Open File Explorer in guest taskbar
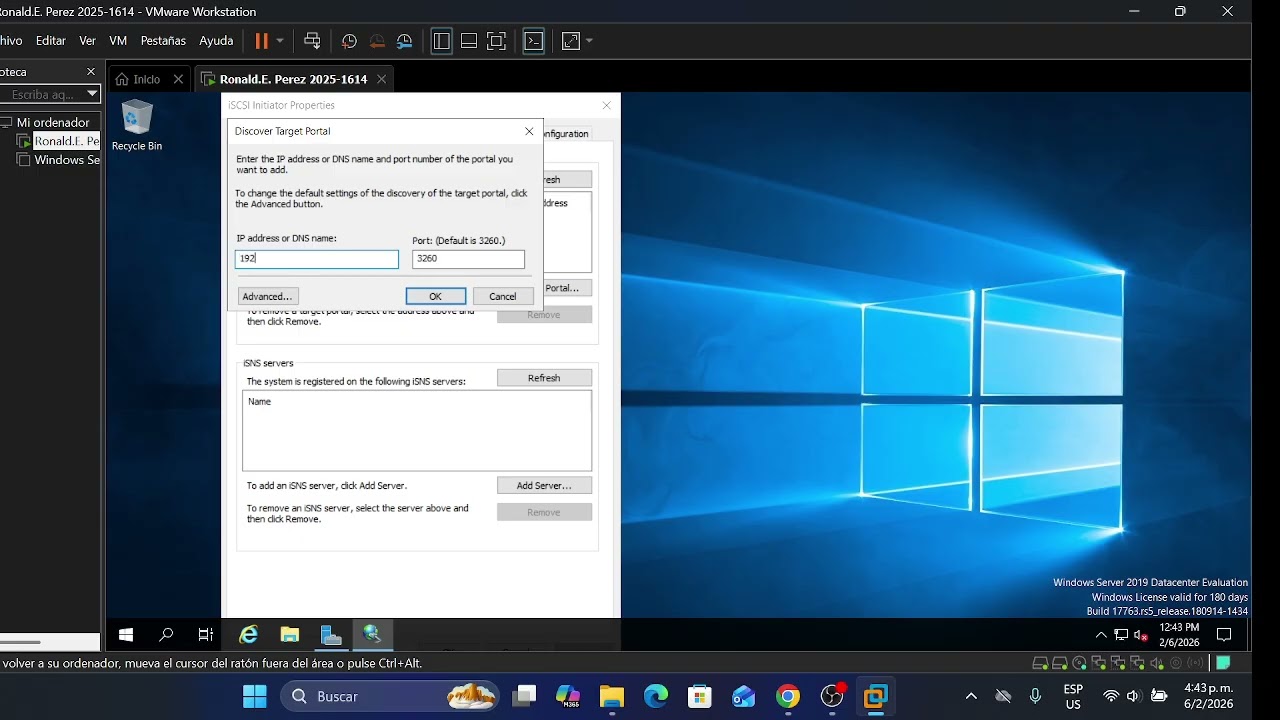1280x720 pixels. click(x=290, y=635)
